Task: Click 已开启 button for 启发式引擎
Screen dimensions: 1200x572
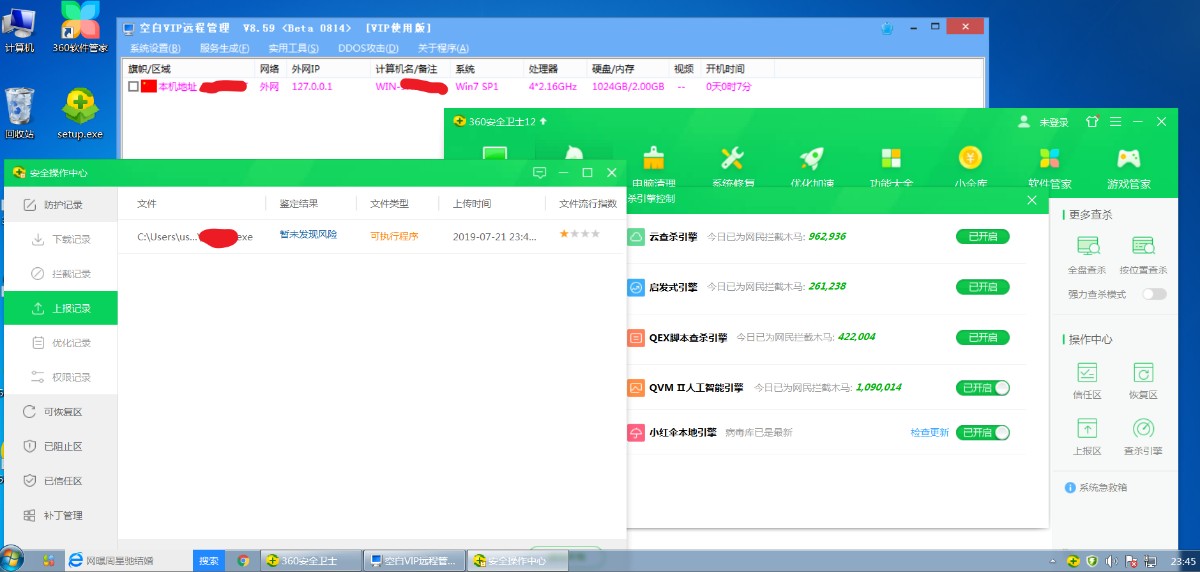Action: point(982,287)
